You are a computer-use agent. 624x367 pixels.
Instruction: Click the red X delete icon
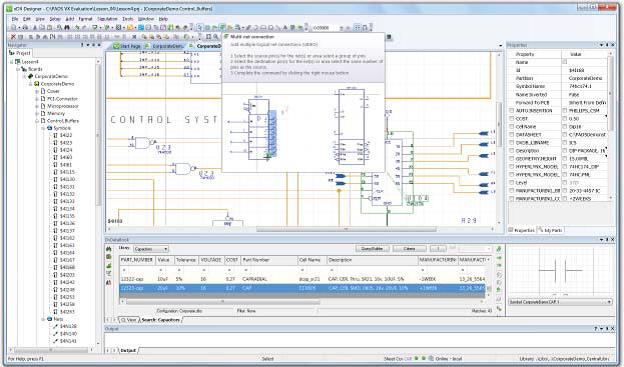pos(13,37)
